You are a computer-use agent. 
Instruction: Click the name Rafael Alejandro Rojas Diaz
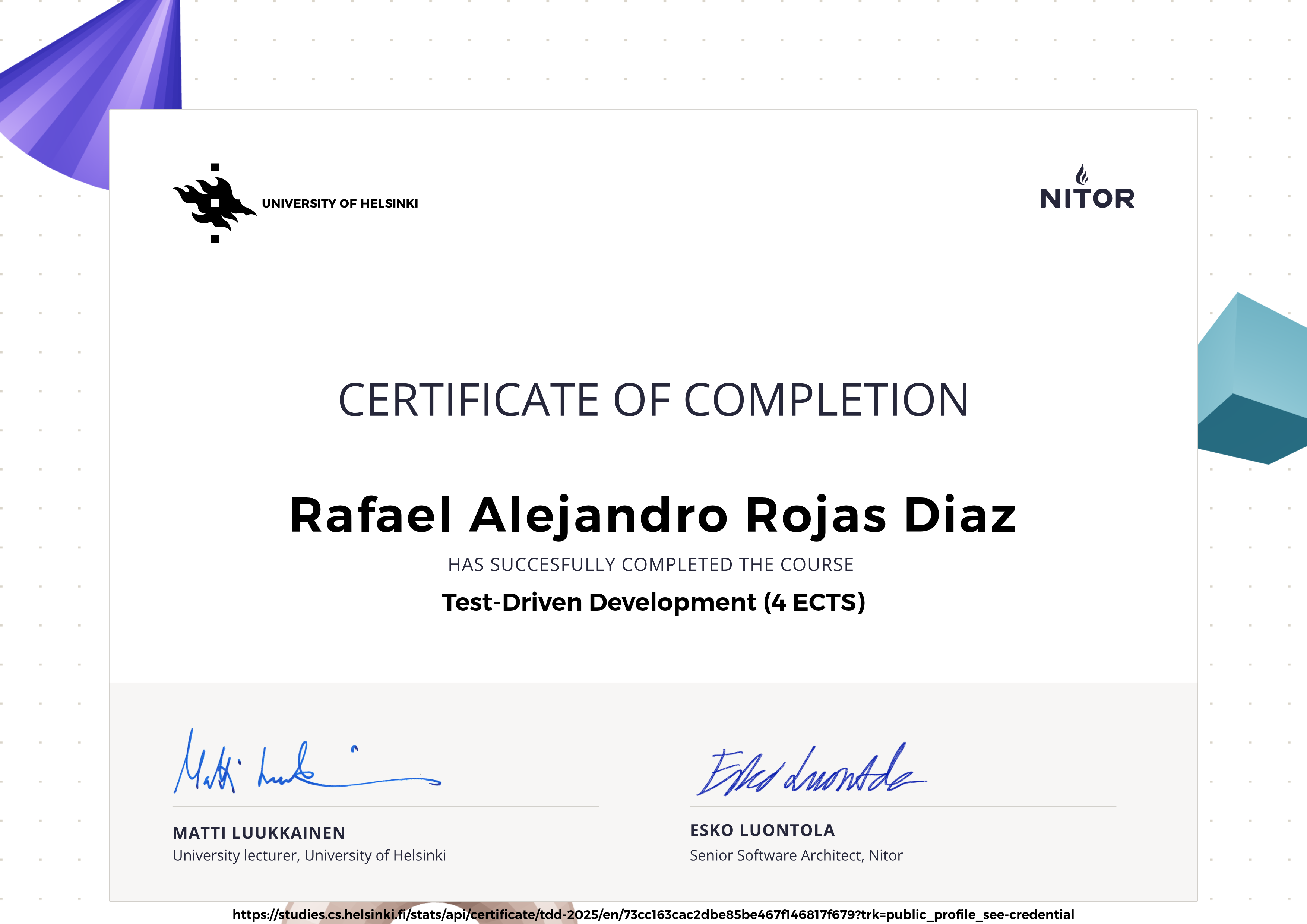tap(653, 515)
